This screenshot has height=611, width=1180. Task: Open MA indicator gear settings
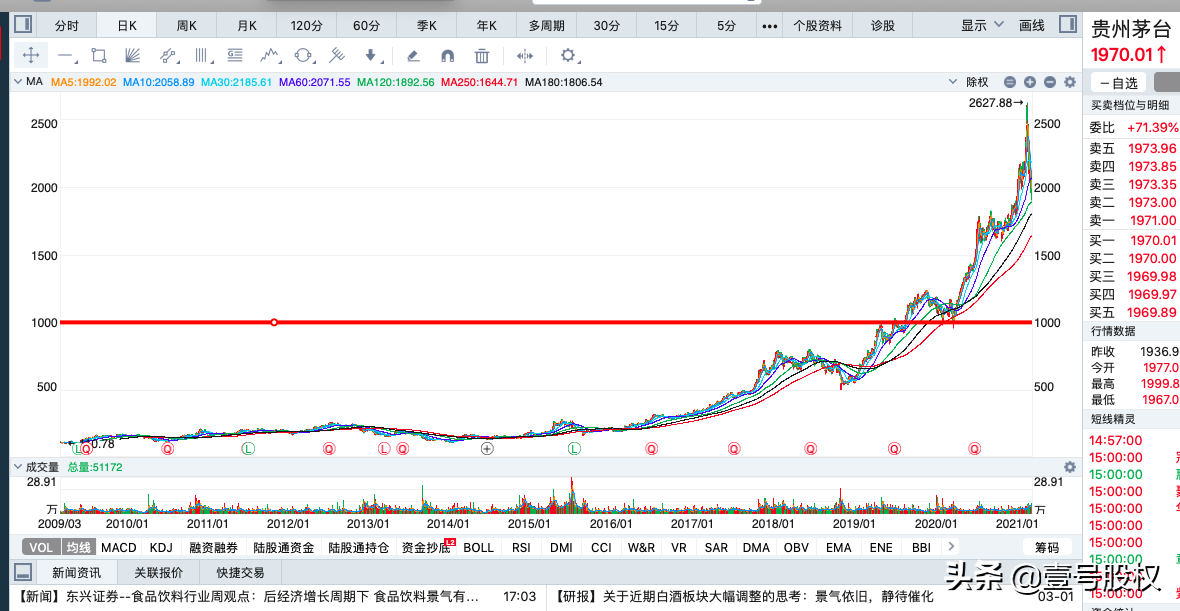1069,82
